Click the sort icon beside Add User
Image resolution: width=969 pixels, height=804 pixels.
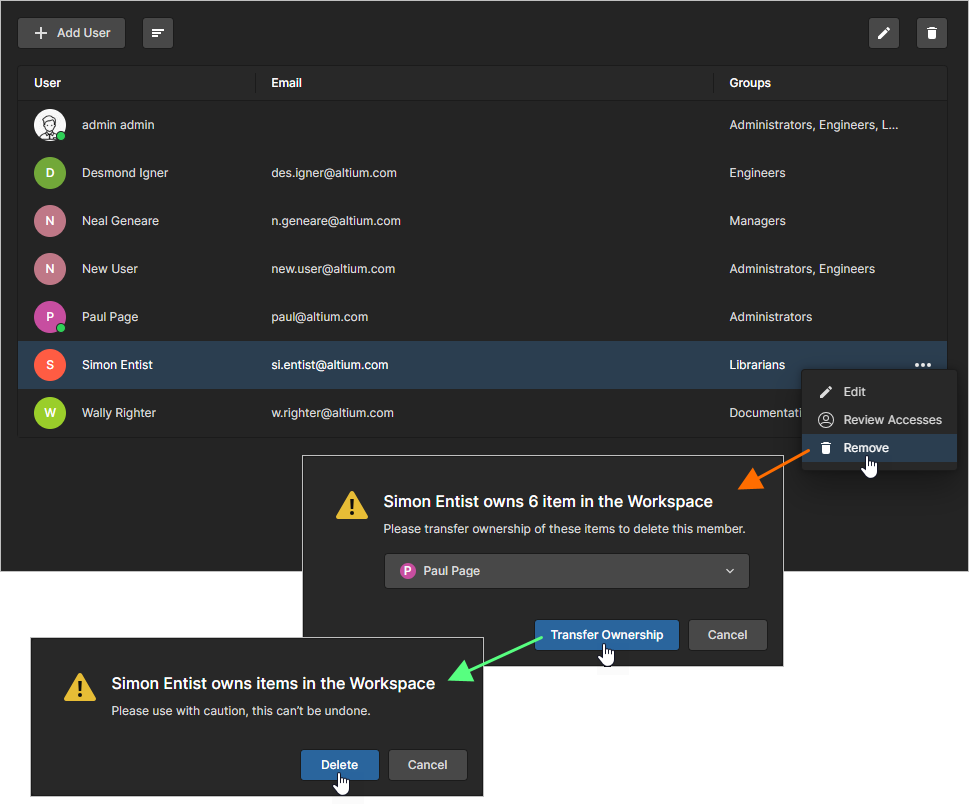[x=157, y=33]
